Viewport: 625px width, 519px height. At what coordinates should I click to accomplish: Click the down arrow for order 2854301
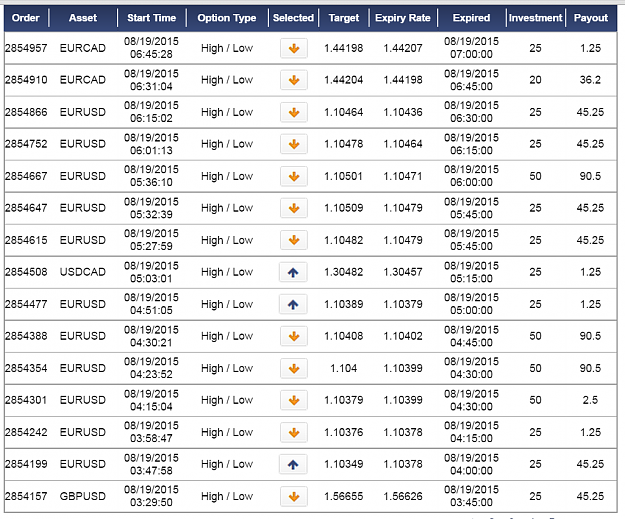pyautogui.click(x=294, y=400)
